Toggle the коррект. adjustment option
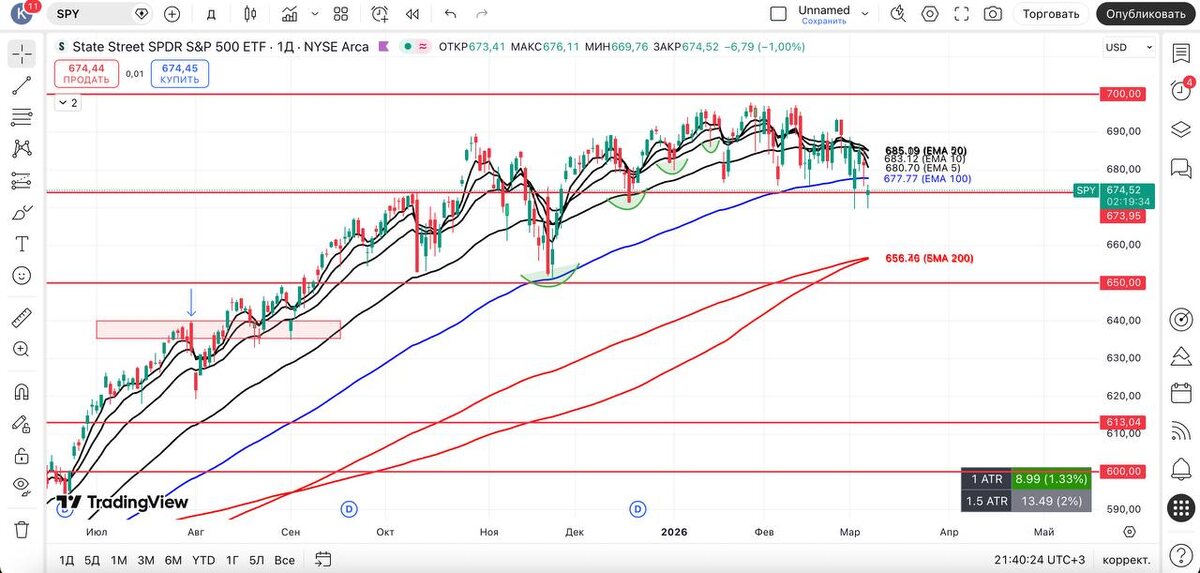This screenshot has width=1200, height=573. point(1127,559)
